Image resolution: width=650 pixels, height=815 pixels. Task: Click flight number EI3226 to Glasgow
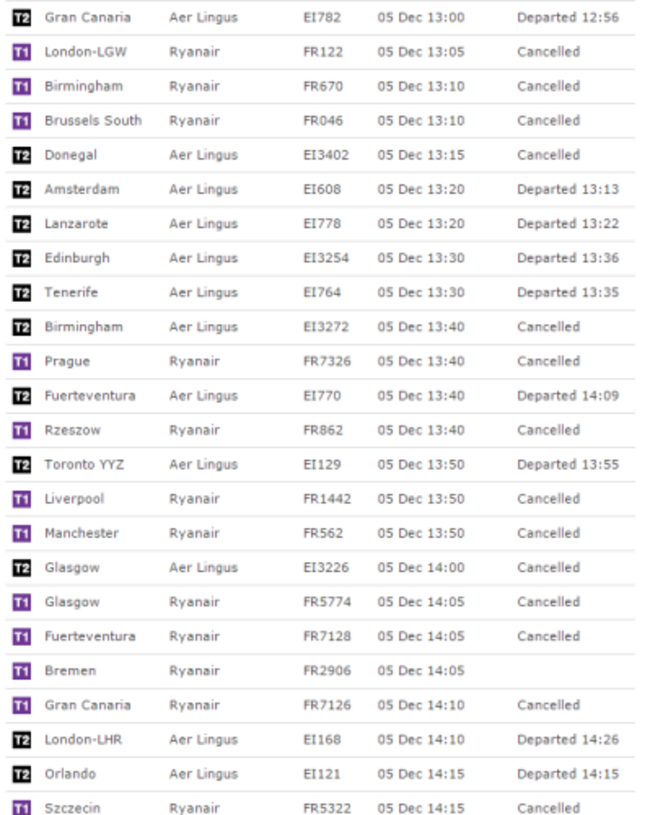[327, 568]
